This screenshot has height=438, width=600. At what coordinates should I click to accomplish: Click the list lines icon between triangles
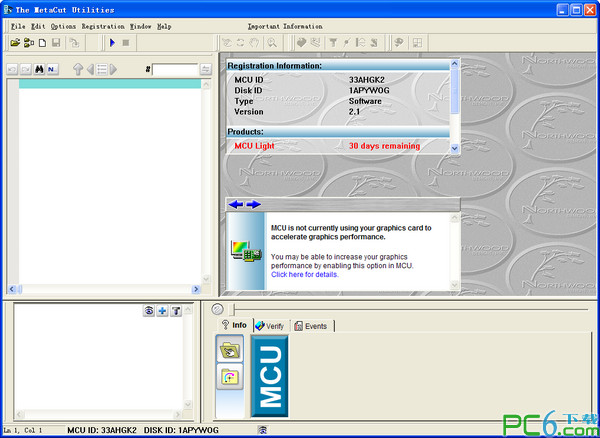pos(102,69)
